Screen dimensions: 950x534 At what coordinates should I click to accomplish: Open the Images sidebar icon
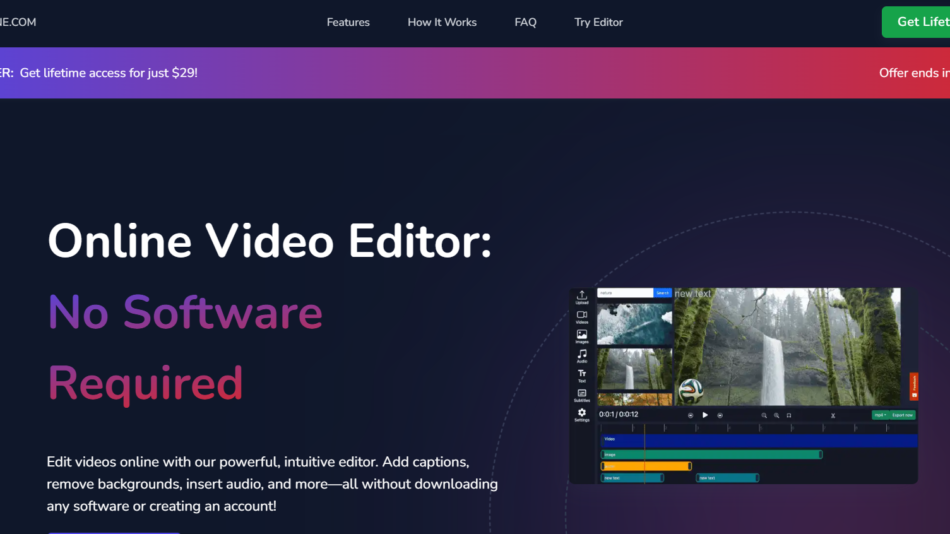coord(582,336)
